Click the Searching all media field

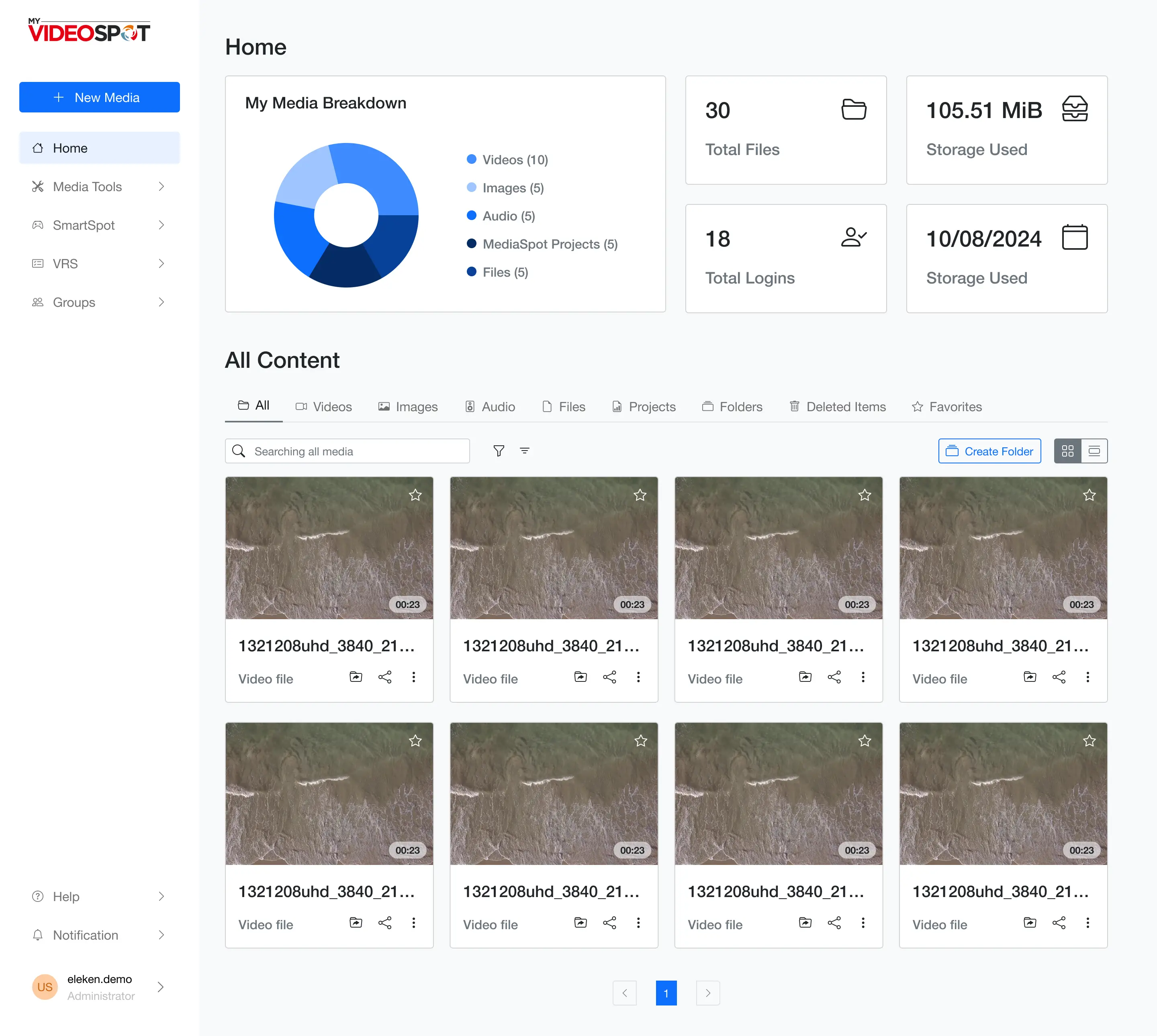pyautogui.click(x=347, y=451)
